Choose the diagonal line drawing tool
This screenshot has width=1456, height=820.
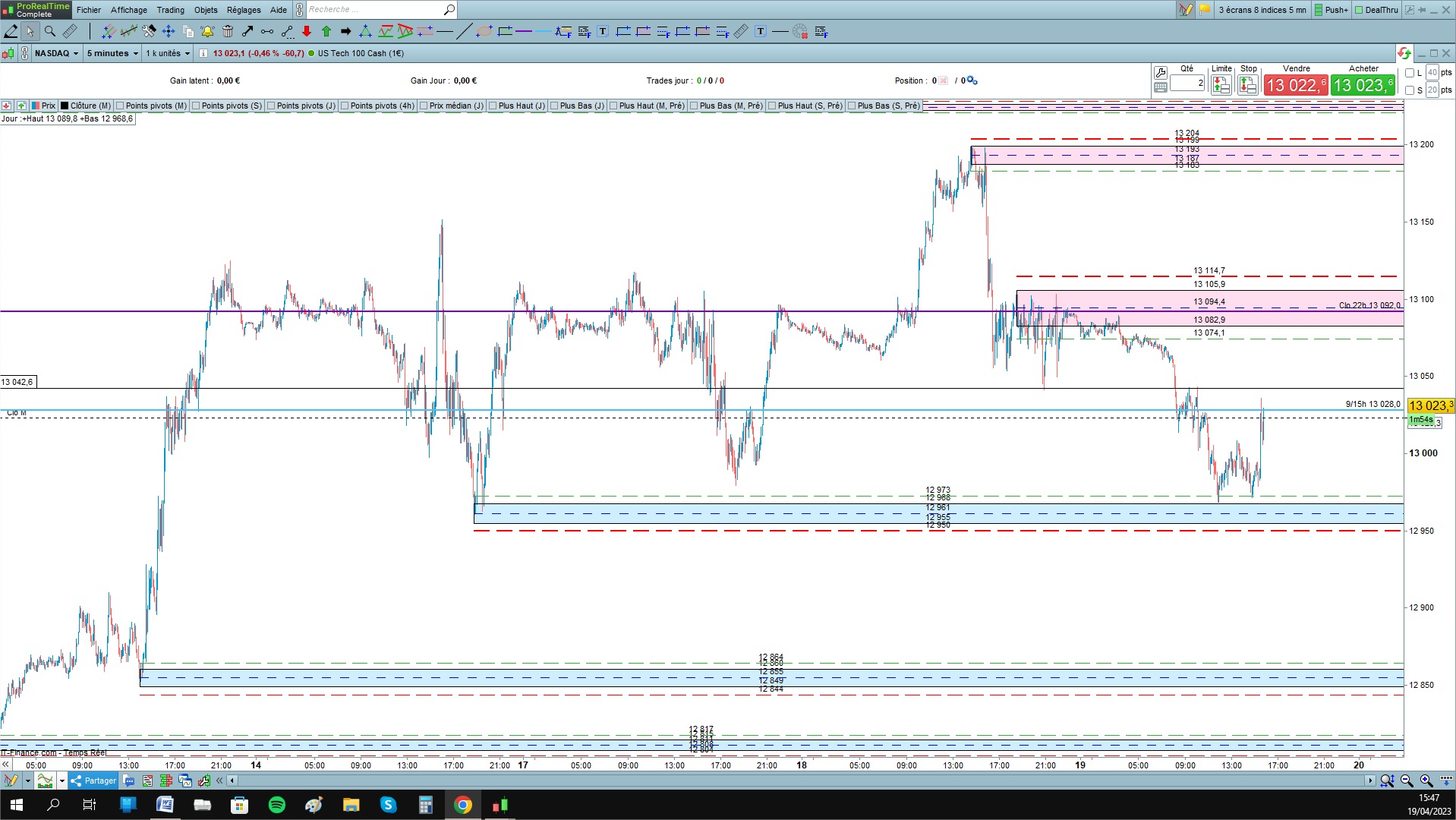(465, 31)
